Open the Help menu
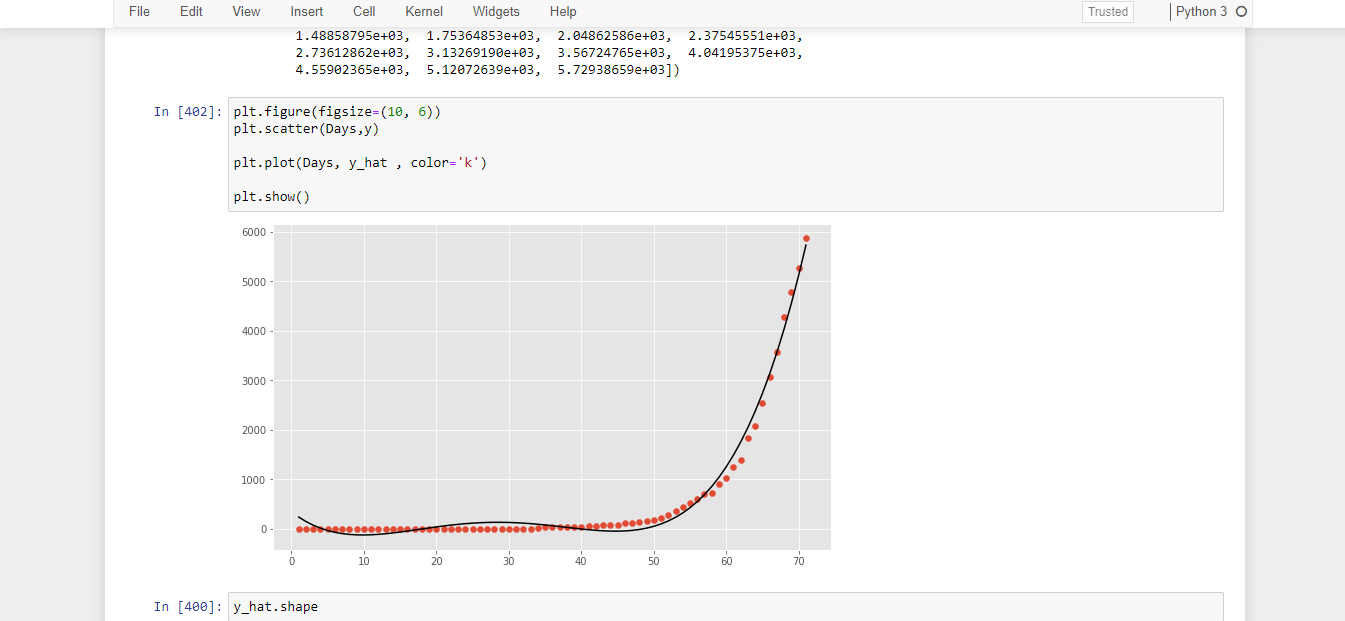This screenshot has height=621, width=1345. click(x=563, y=12)
